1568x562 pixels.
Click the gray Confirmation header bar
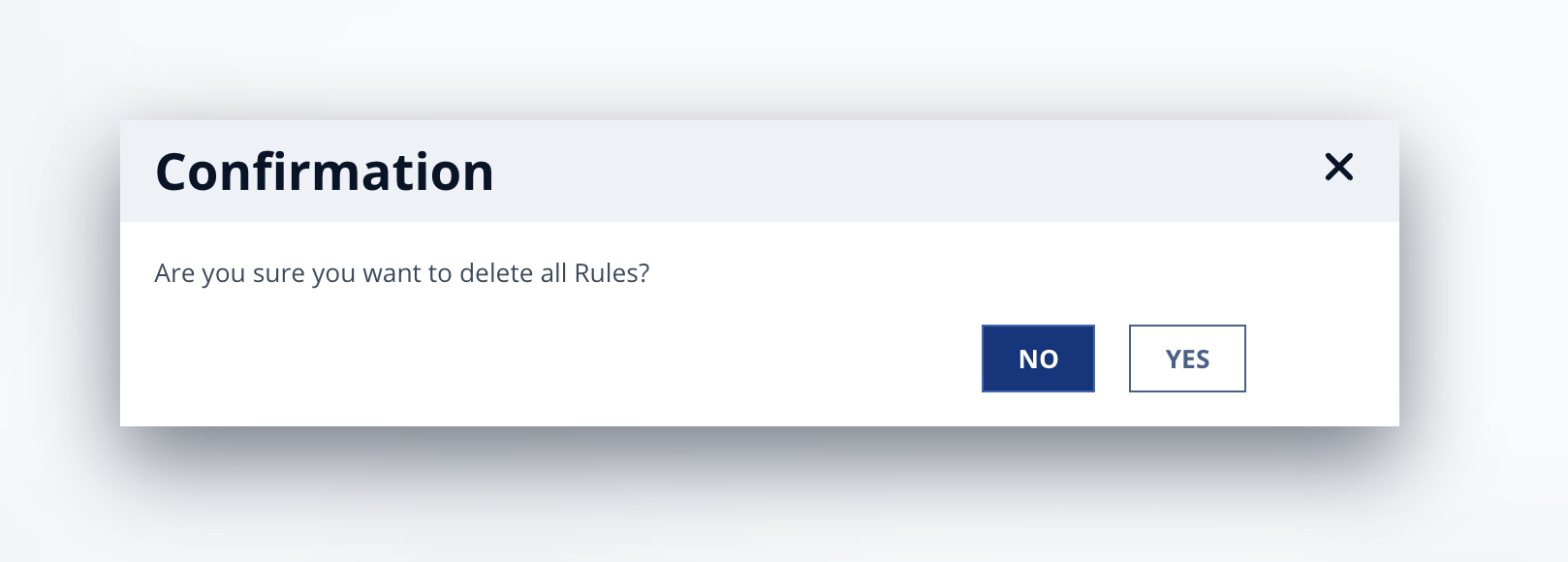(760, 172)
